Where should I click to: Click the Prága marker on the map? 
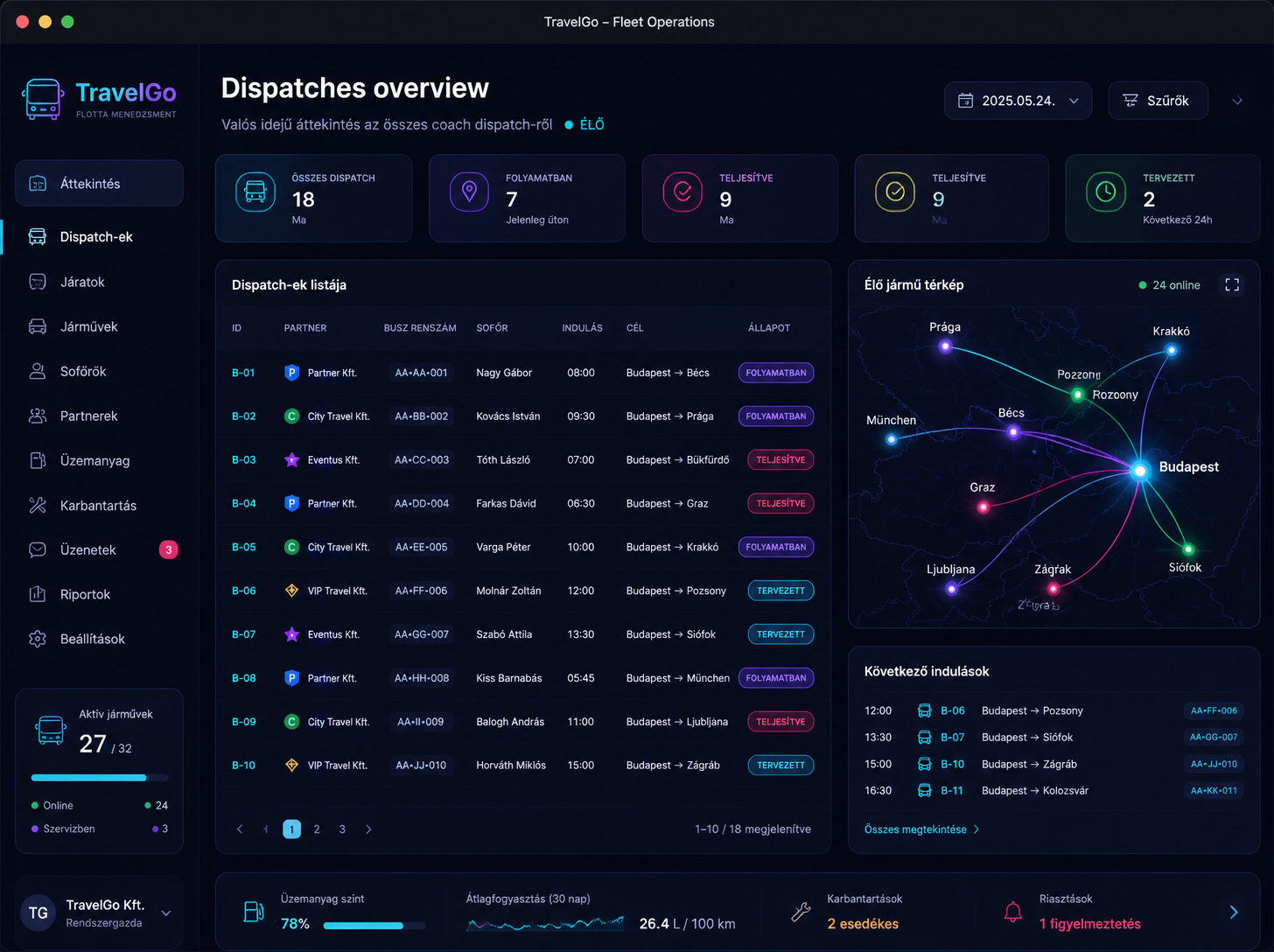[945, 346]
